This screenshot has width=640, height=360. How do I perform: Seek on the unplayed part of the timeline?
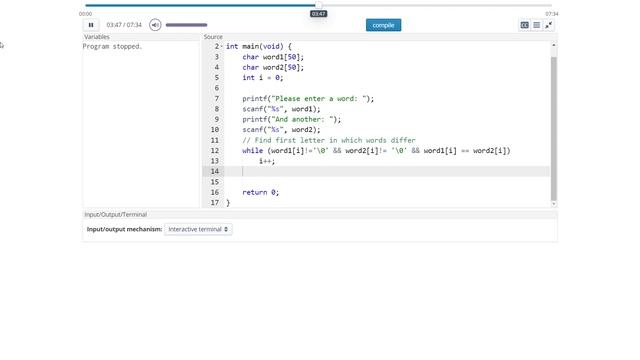click(x=437, y=5)
